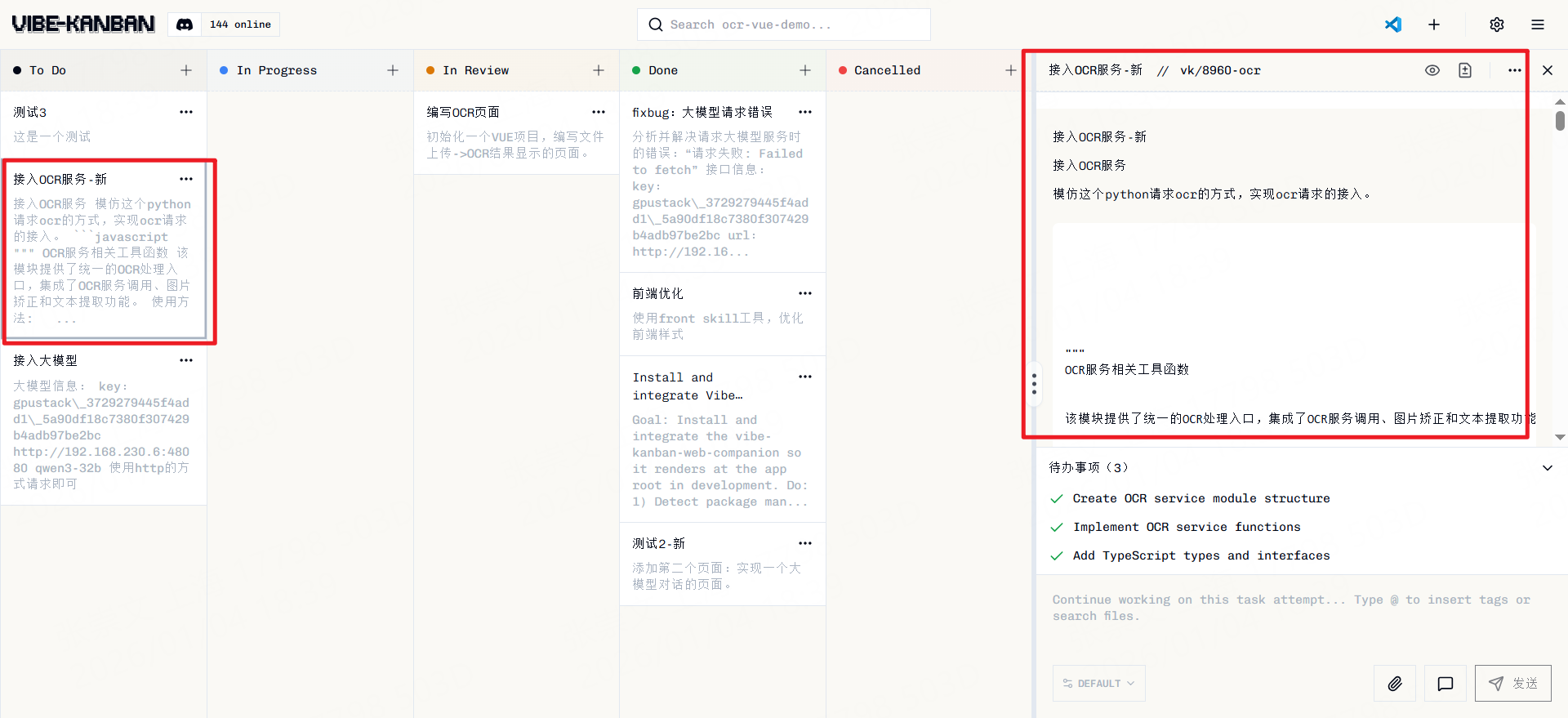This screenshot has width=1568, height=718.
Task: Open diffs document icon in task panel
Action: (1465, 70)
